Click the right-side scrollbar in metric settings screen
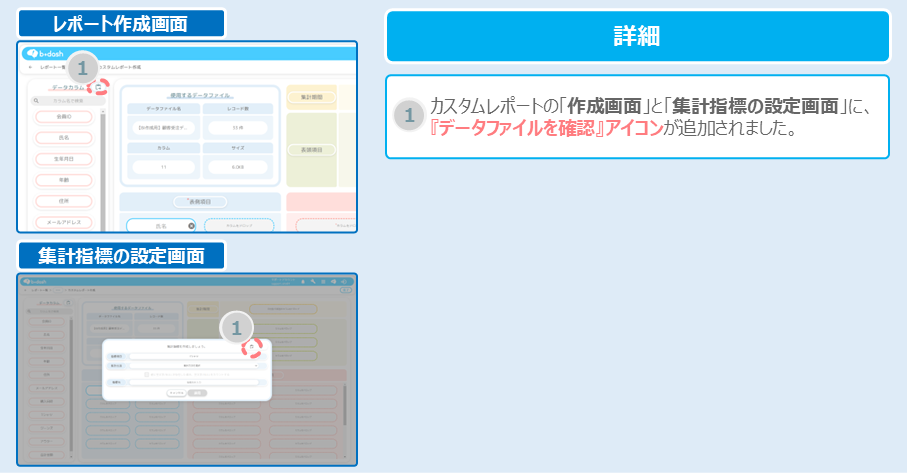Viewport: 907px width, 473px height. [x=345, y=405]
